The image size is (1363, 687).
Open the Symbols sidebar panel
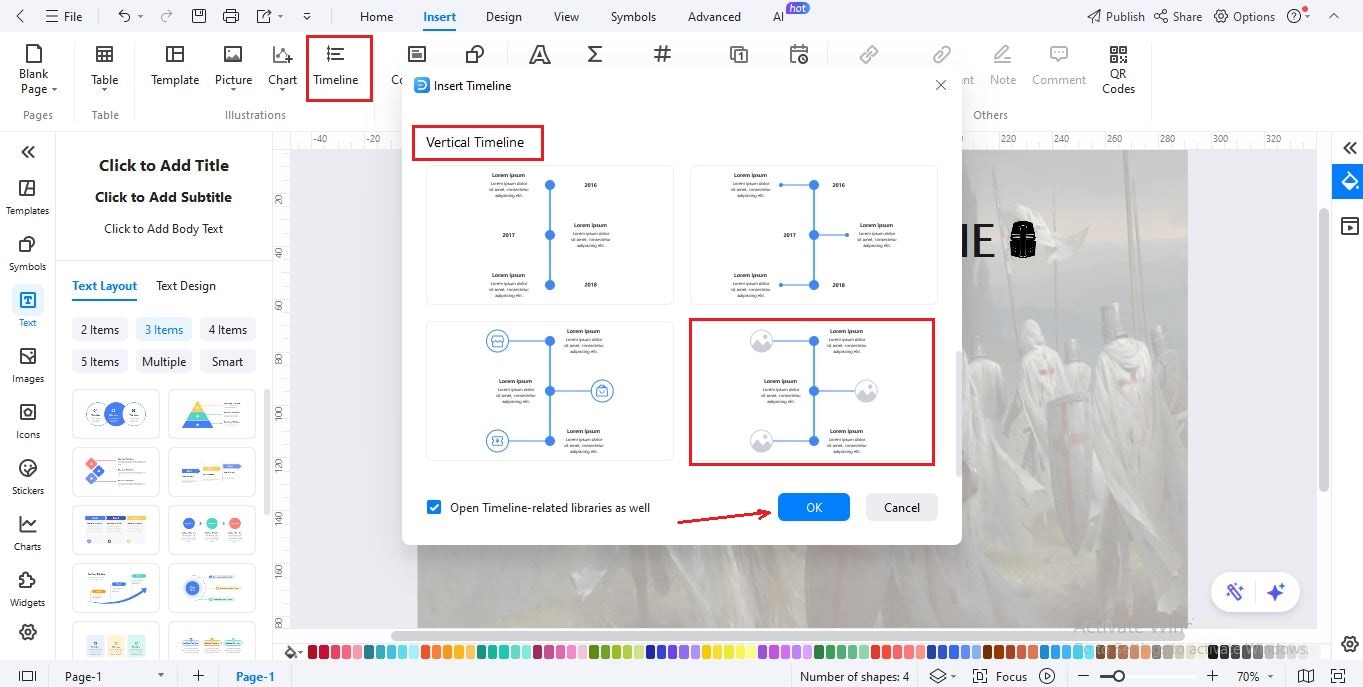pyautogui.click(x=28, y=253)
